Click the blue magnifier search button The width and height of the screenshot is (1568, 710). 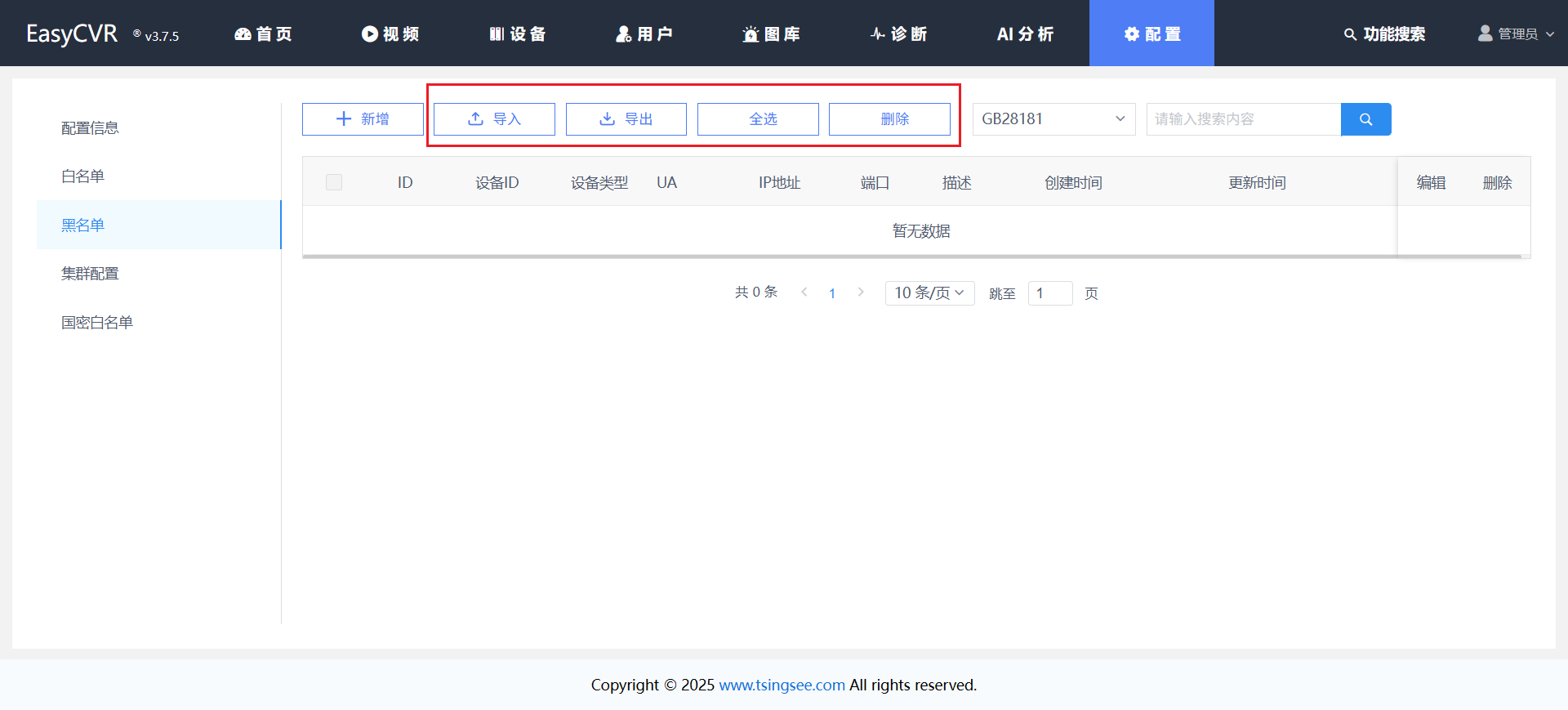(1366, 119)
